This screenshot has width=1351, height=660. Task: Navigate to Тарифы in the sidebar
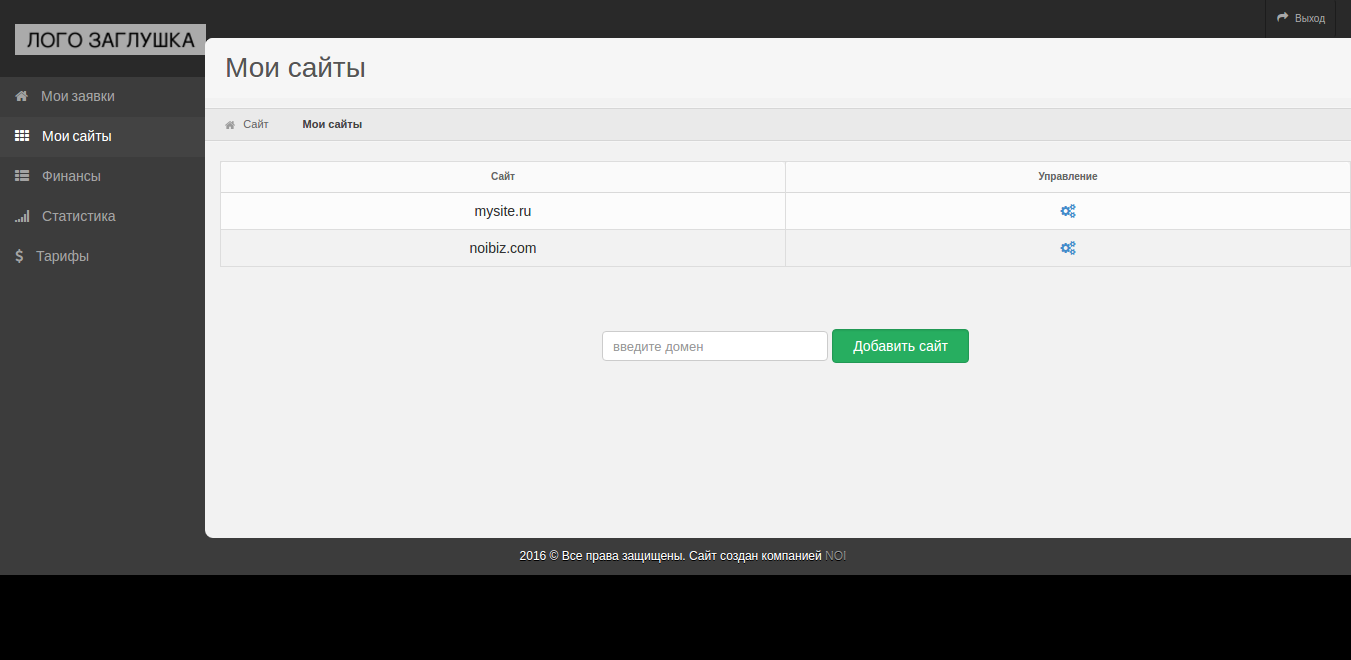point(102,256)
